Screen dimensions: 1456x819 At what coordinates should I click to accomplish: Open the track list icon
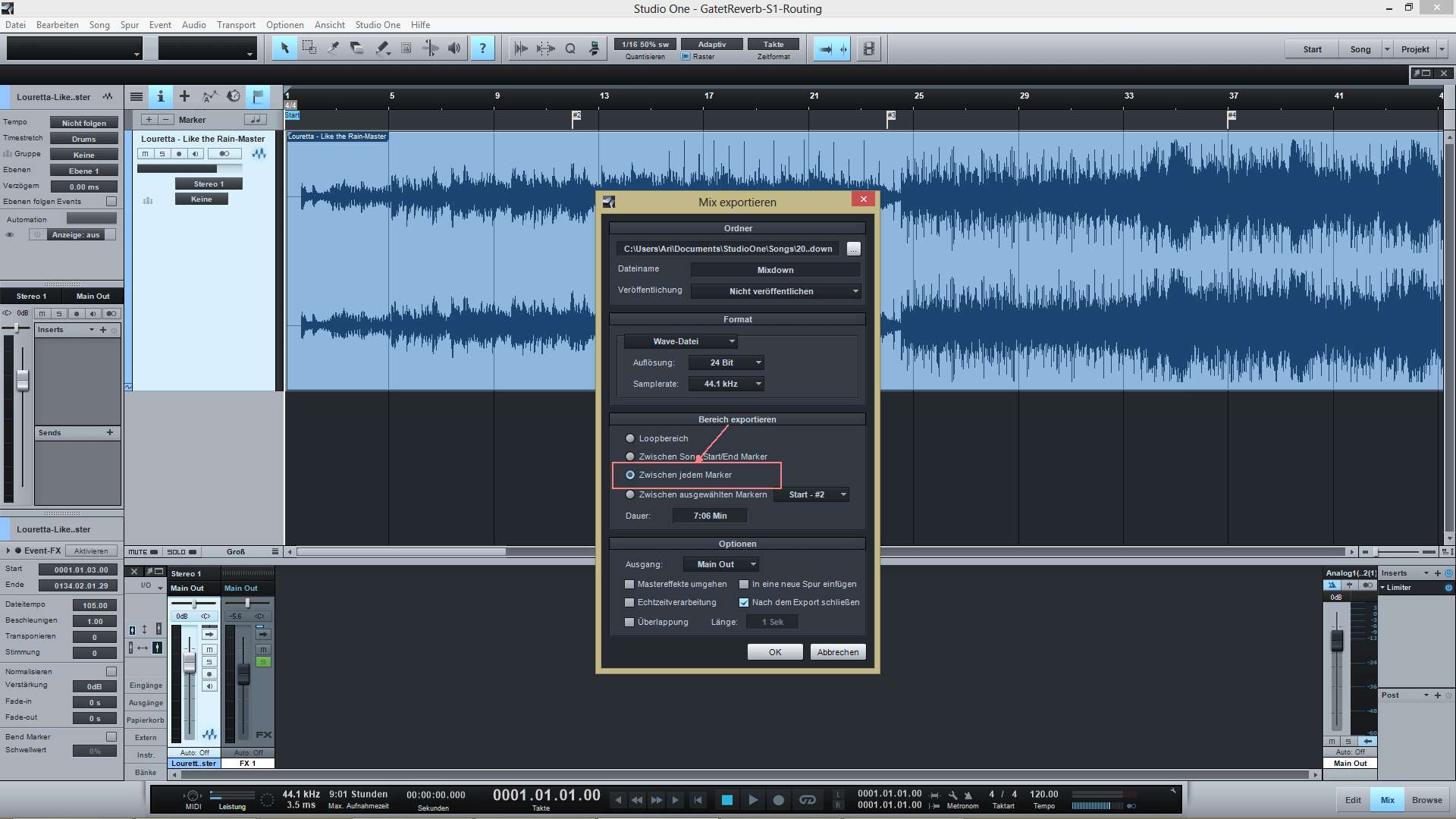136,96
